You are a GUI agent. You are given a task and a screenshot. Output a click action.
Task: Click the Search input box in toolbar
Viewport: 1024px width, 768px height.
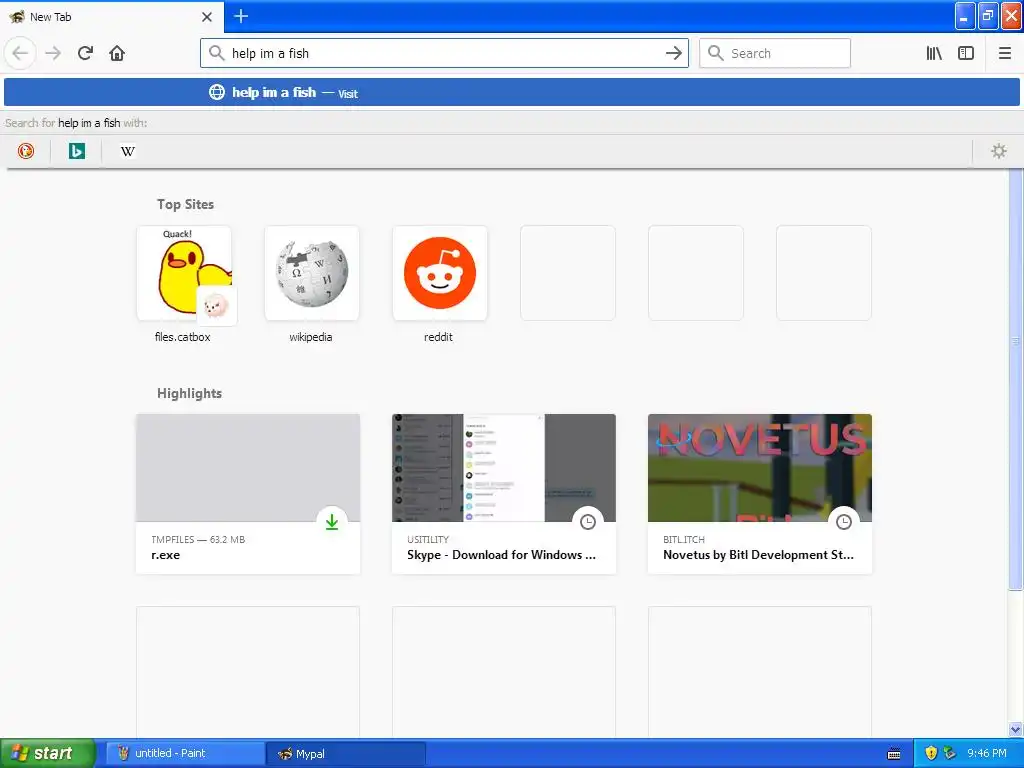[x=775, y=53]
